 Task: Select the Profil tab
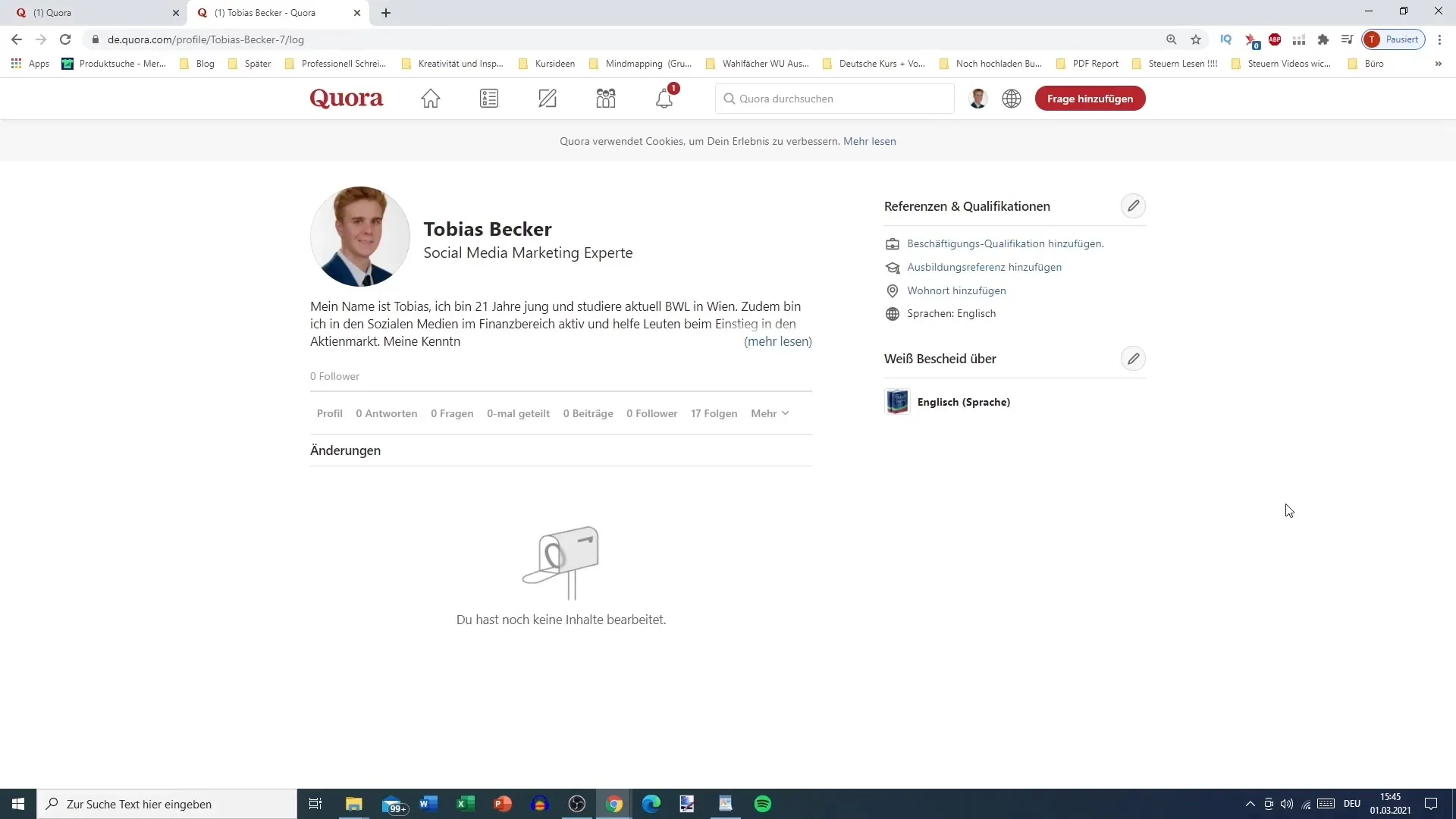(330, 413)
